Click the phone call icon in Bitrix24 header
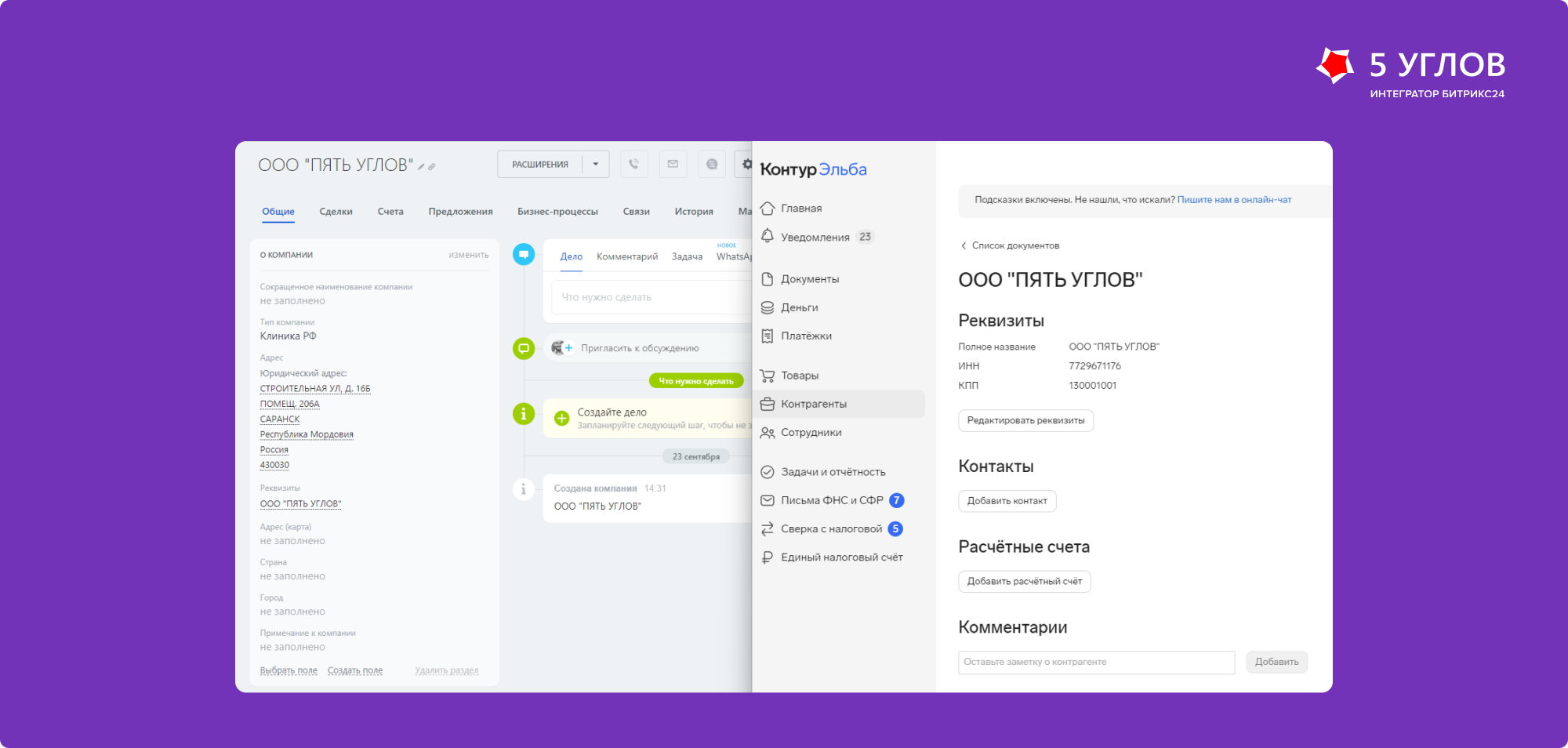This screenshot has width=1568, height=748. click(634, 164)
